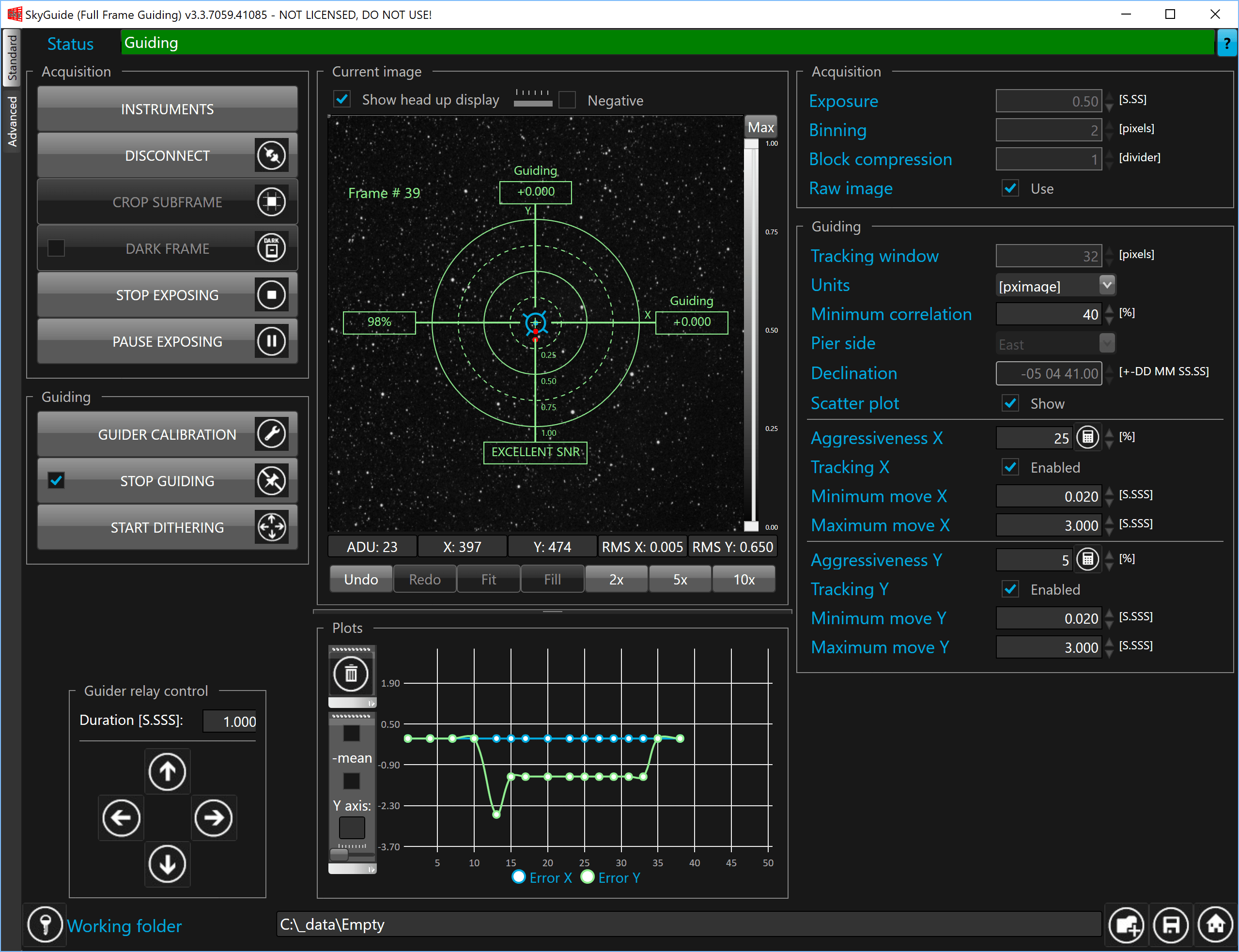Enable the Negative image checkbox
The height and width of the screenshot is (952, 1239).
coord(567,100)
